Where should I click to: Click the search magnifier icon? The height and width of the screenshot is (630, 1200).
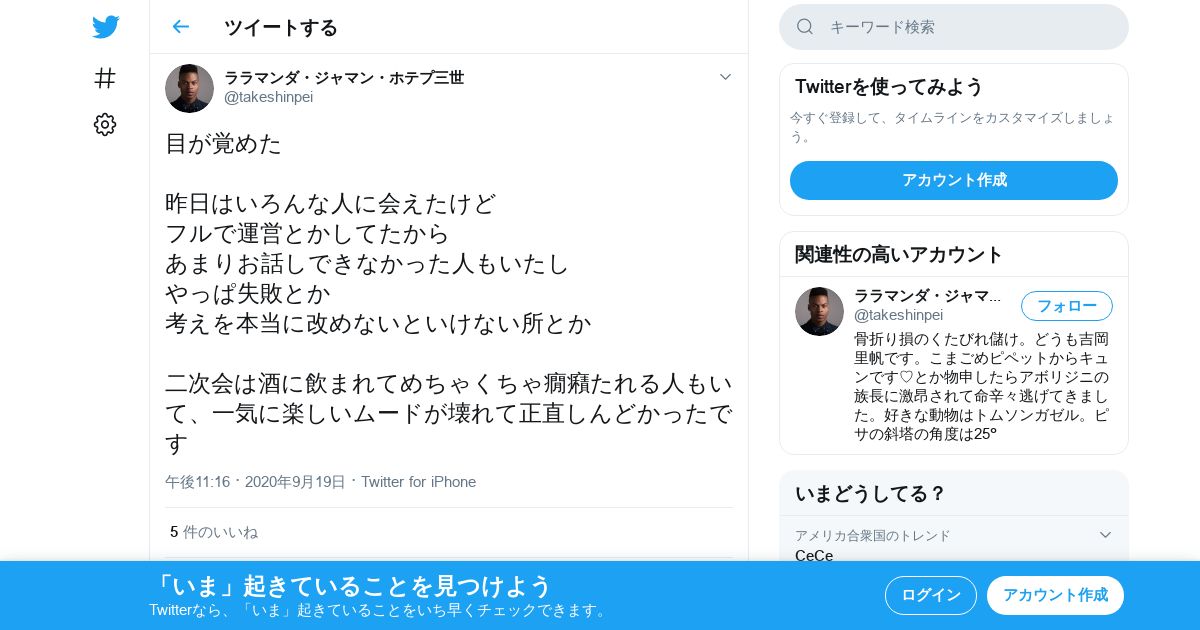click(x=805, y=27)
